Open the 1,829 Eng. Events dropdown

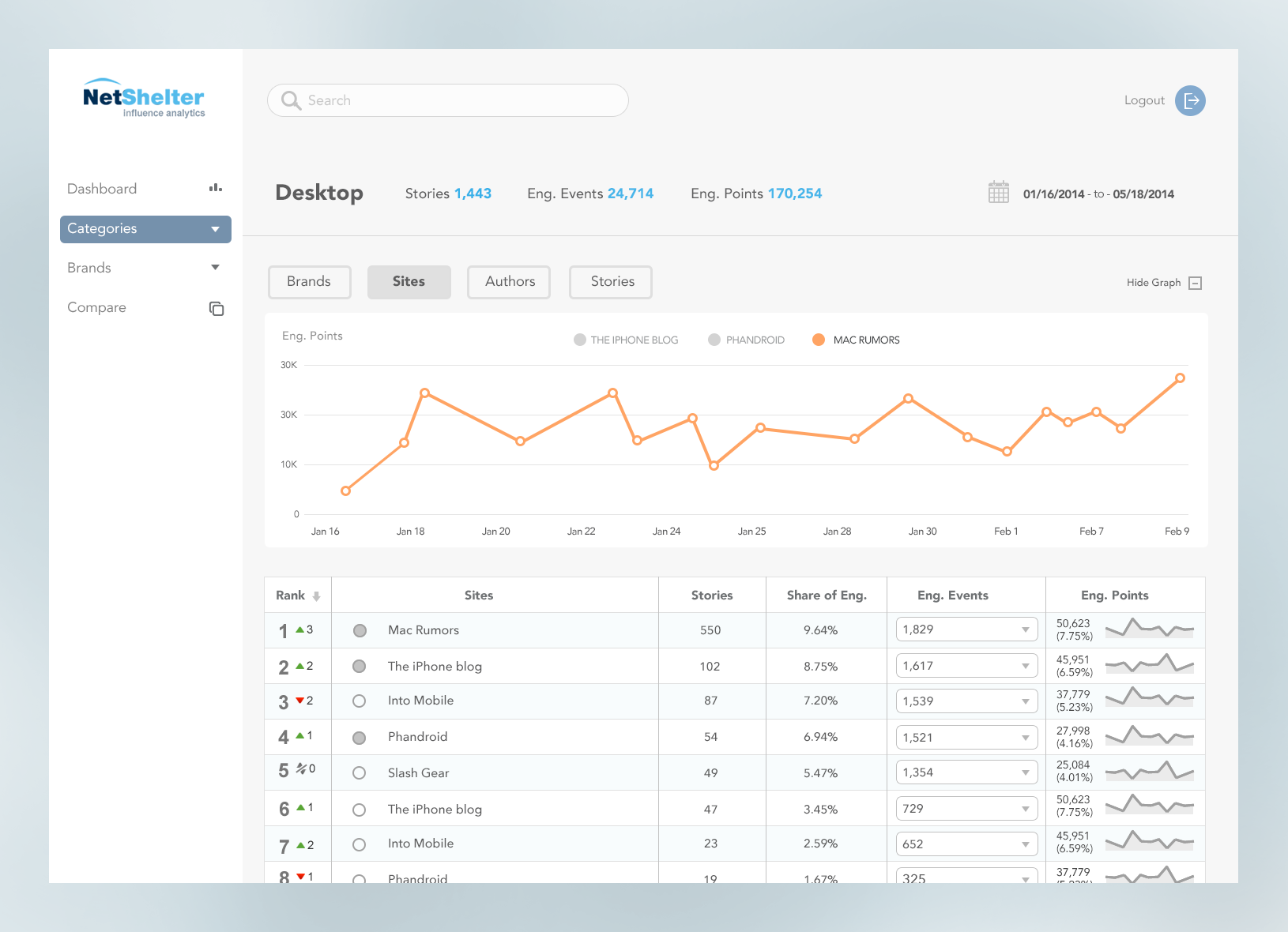click(x=967, y=629)
